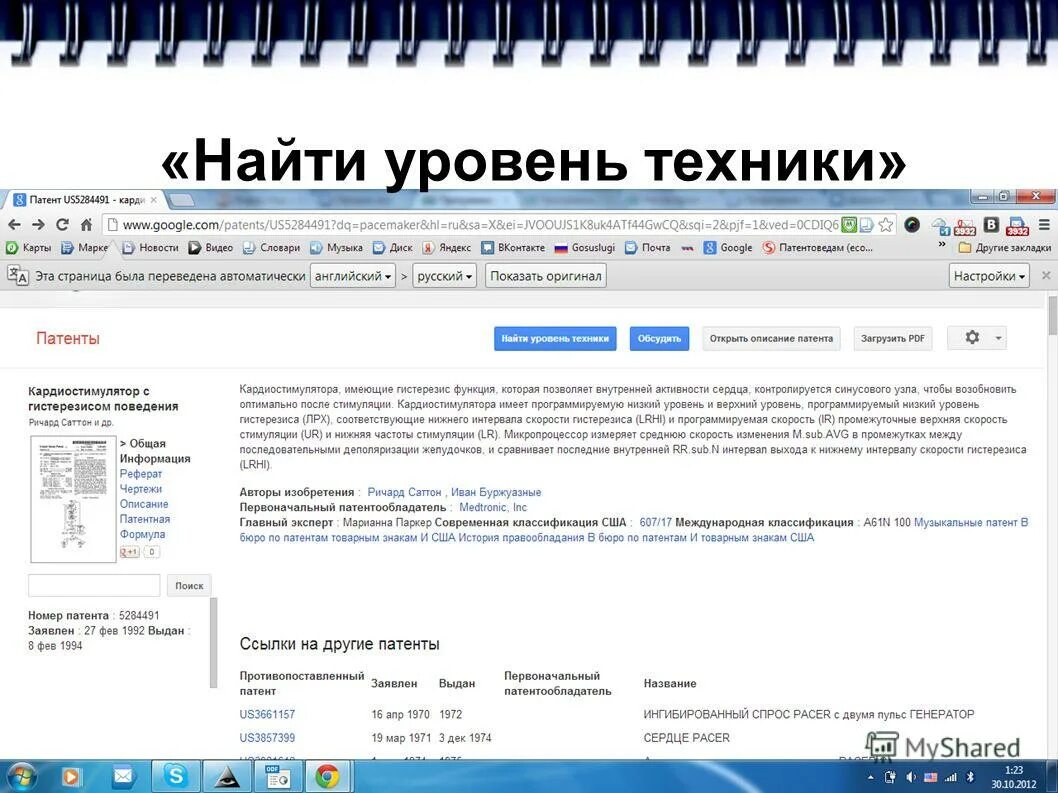Click the translate icon in the translation bar

17,276
